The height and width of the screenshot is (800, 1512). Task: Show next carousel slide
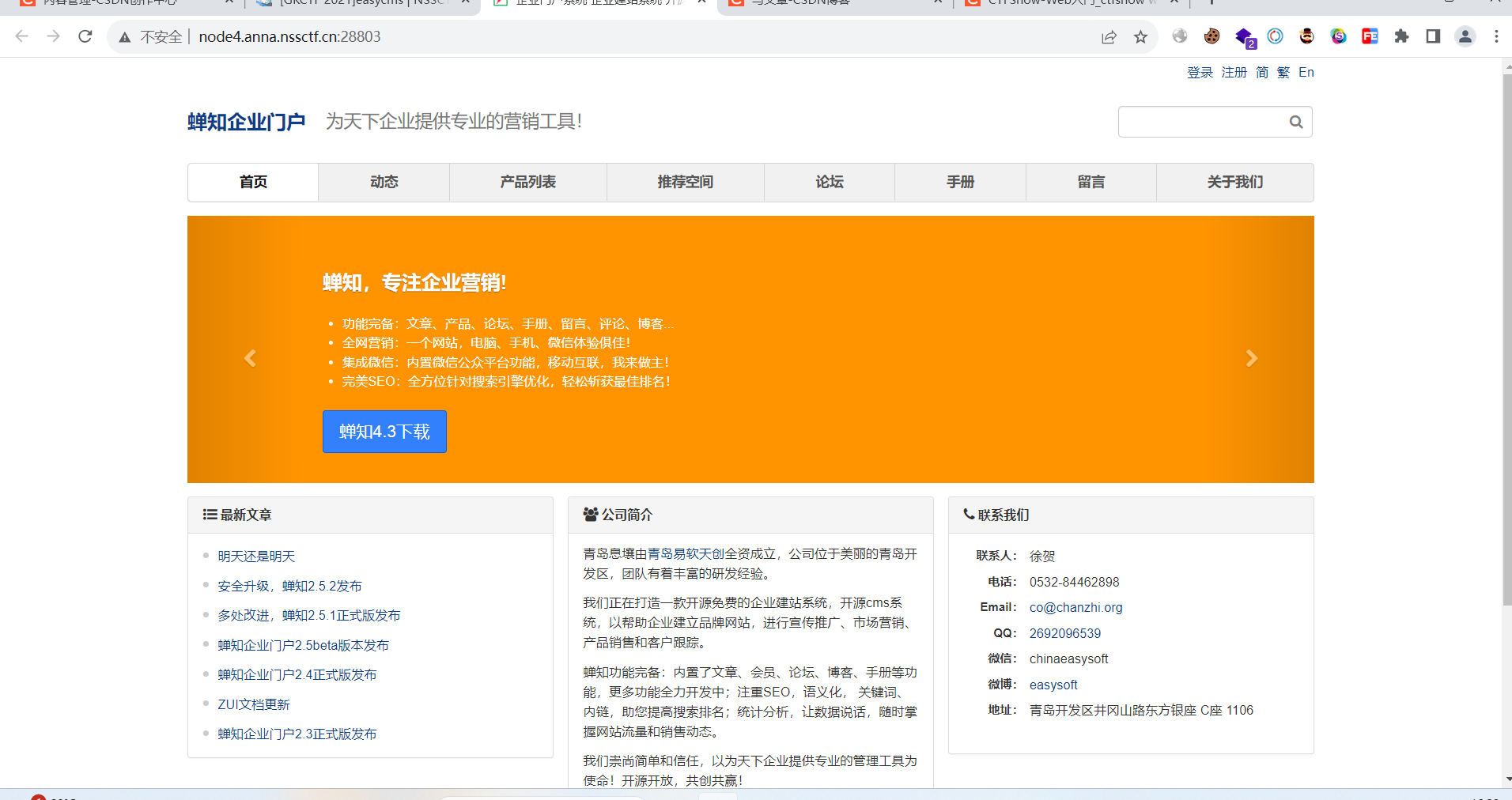coord(1251,358)
